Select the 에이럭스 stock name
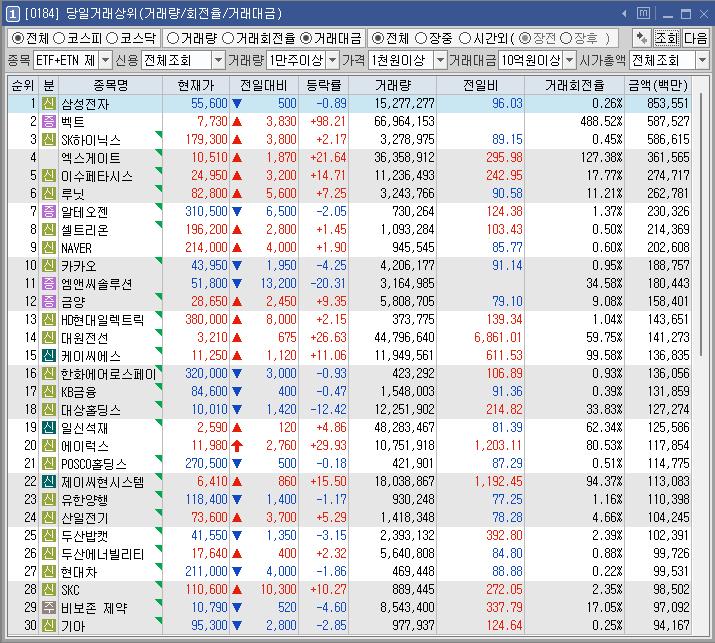Screen dimensions: 715x643 coord(85,446)
